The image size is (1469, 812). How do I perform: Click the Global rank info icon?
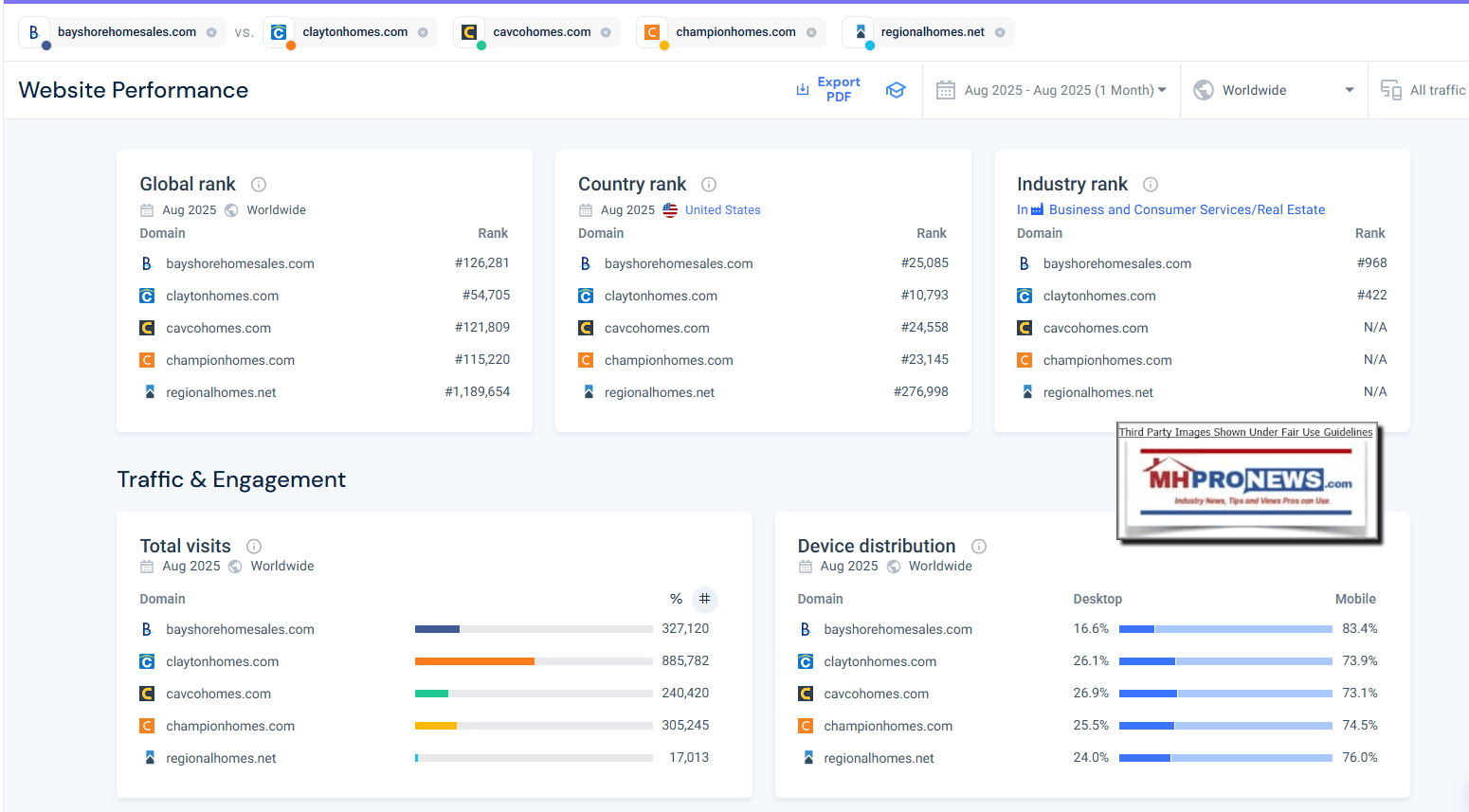[x=259, y=185]
